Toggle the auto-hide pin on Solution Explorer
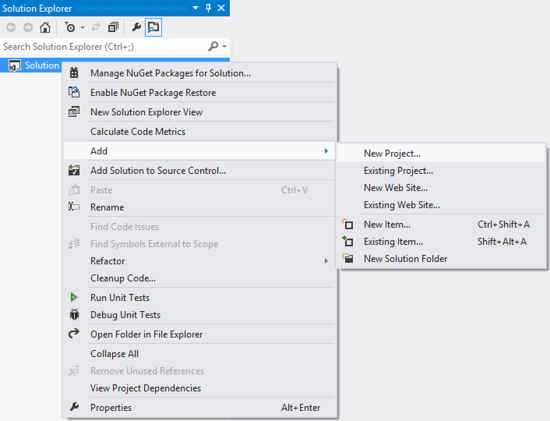 pos(208,8)
